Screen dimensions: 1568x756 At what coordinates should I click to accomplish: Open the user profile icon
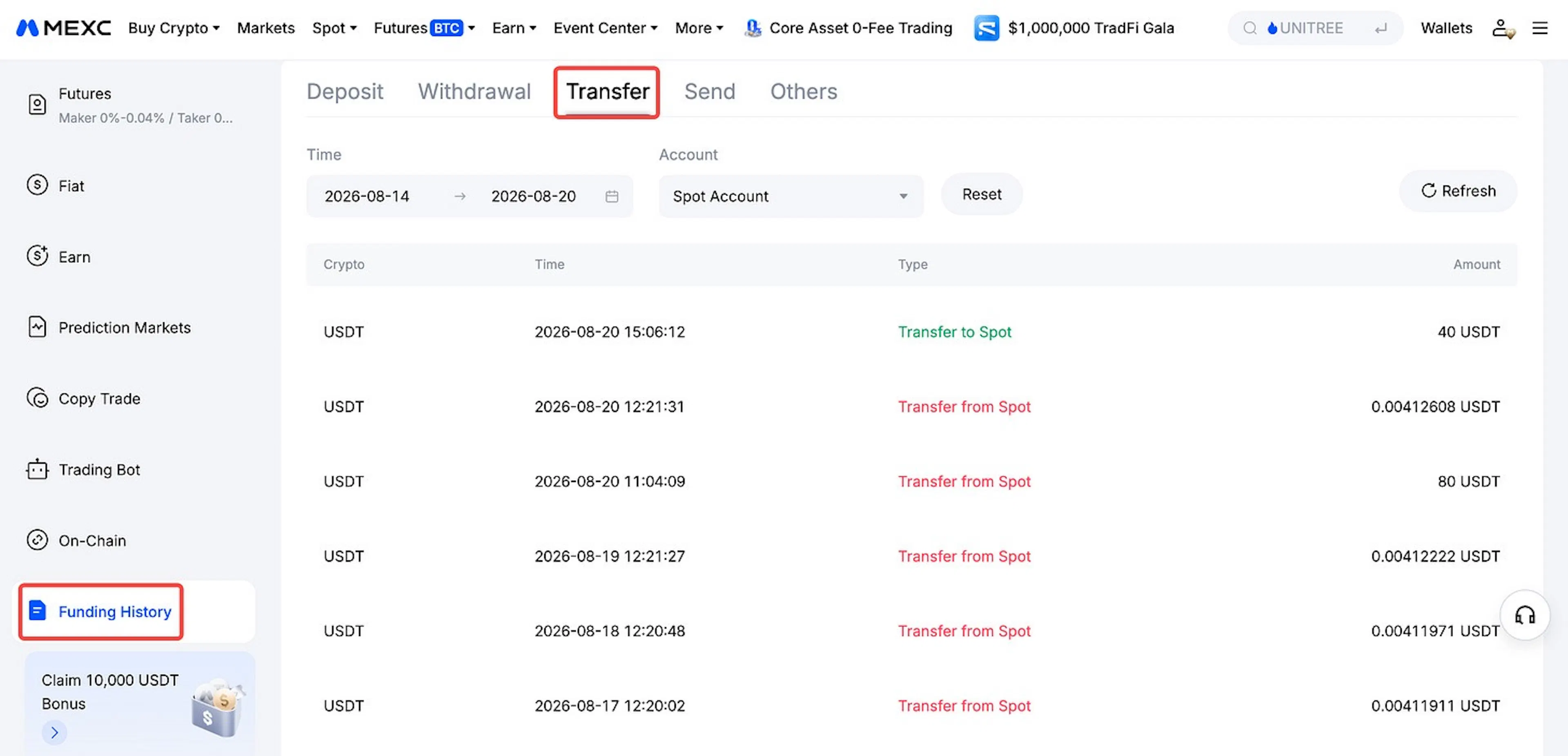(x=1502, y=28)
